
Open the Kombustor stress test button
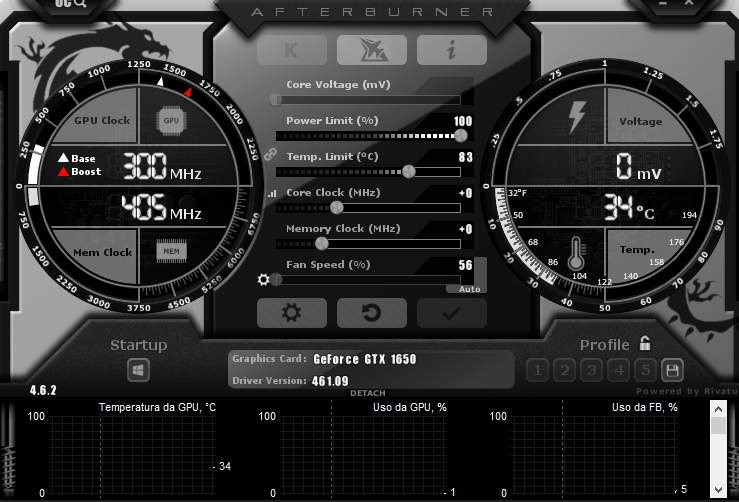[292, 49]
